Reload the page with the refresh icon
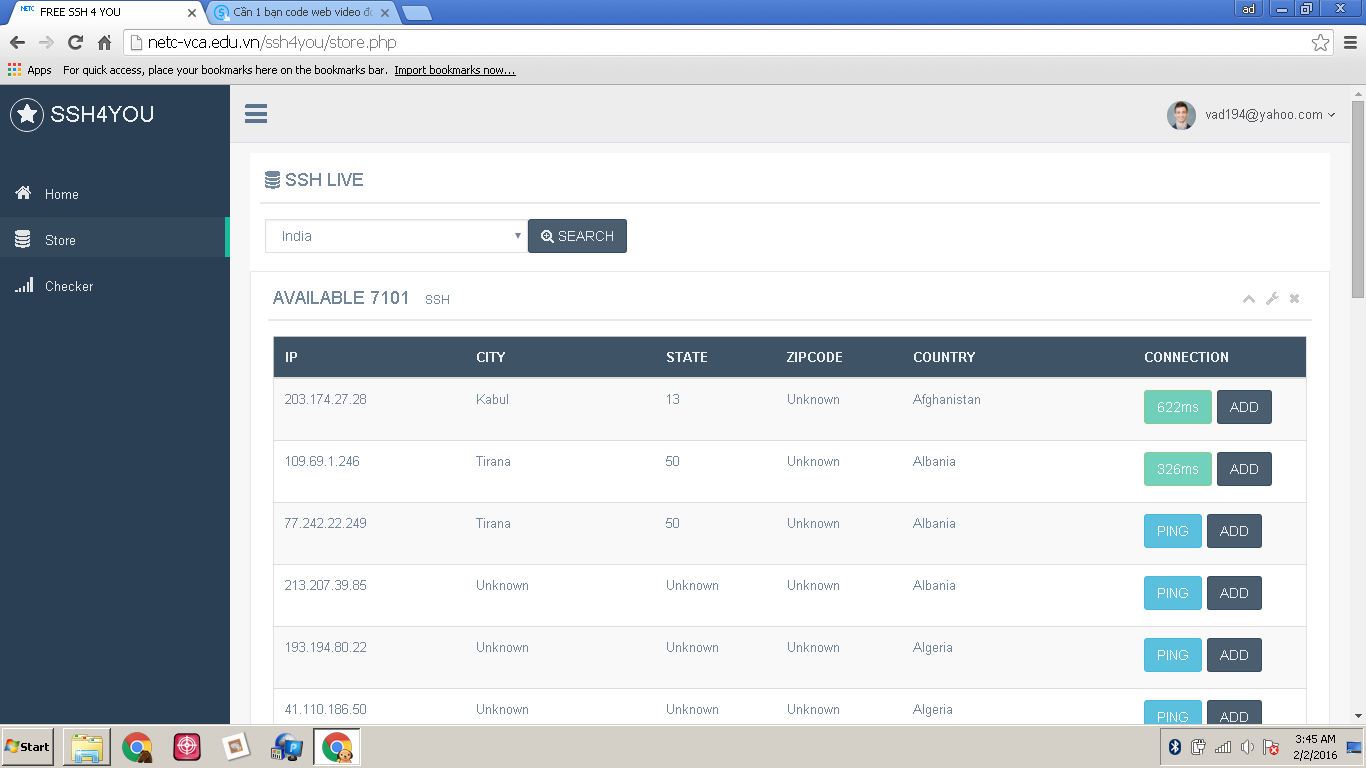Screen dimensions: 1366x768 [x=75, y=42]
